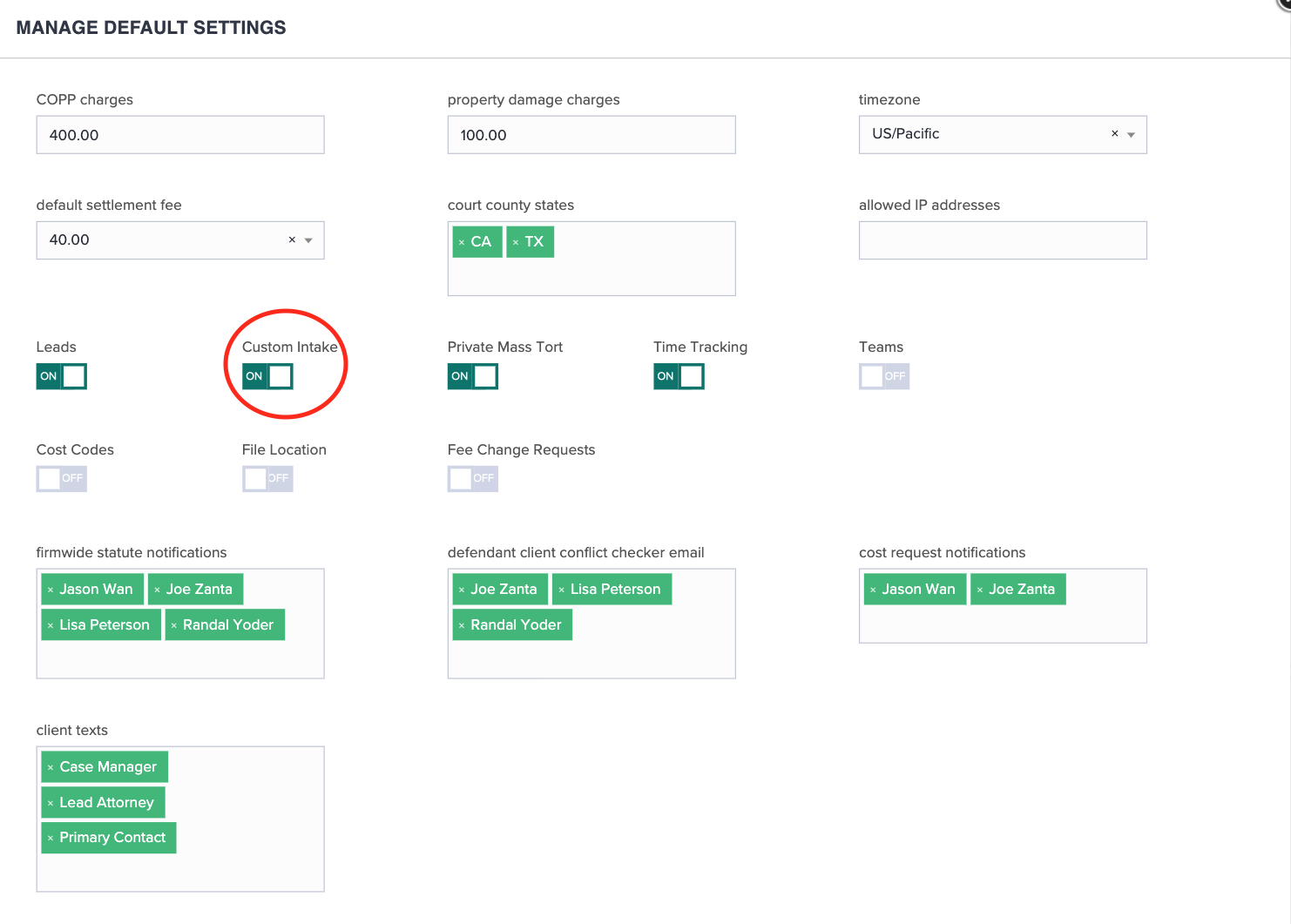Image resolution: width=1291 pixels, height=924 pixels.
Task: Click the allowed IP addresses field
Action: tap(1002, 239)
